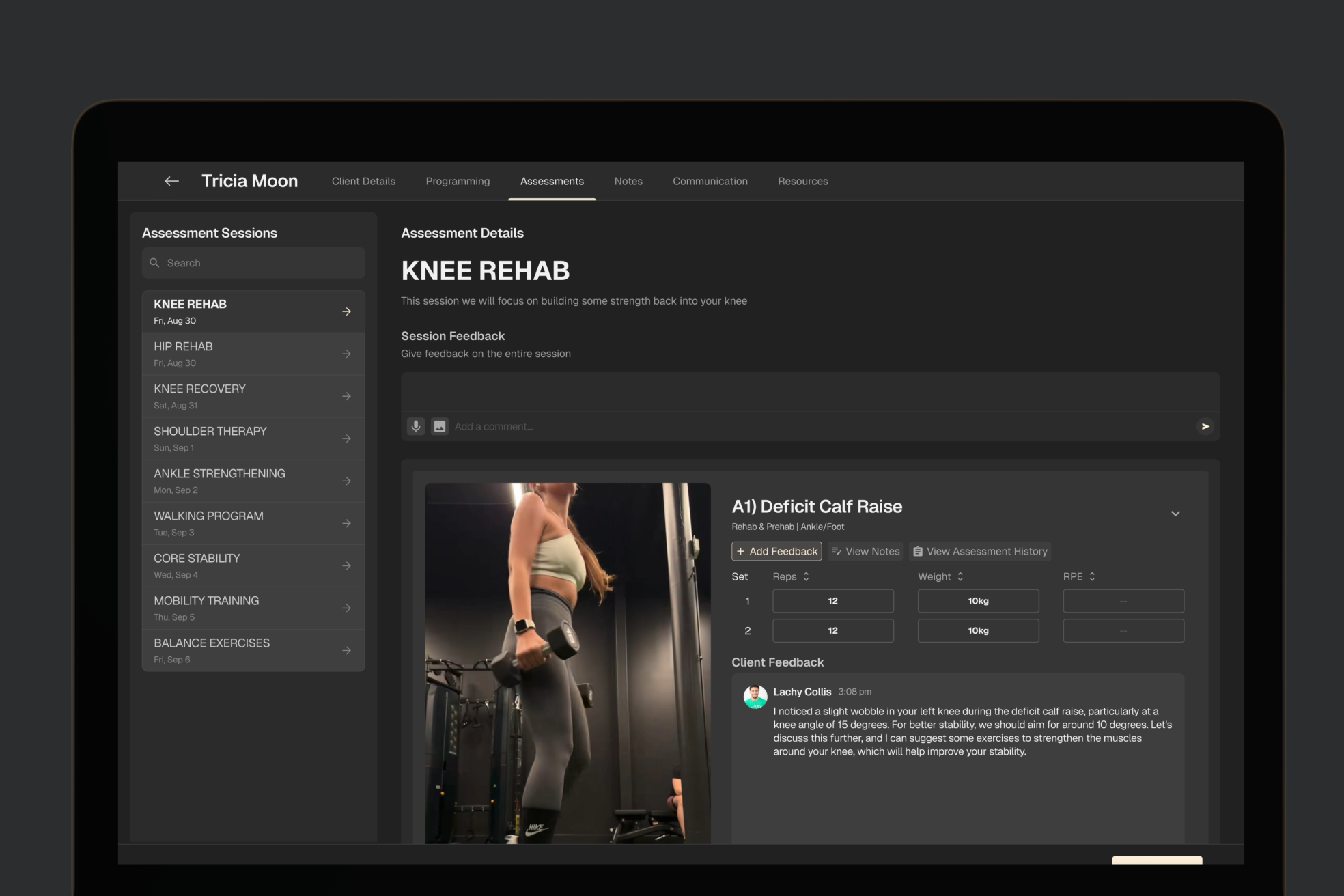Click the arrow on the BALANCE EXERCISES session

(x=346, y=650)
